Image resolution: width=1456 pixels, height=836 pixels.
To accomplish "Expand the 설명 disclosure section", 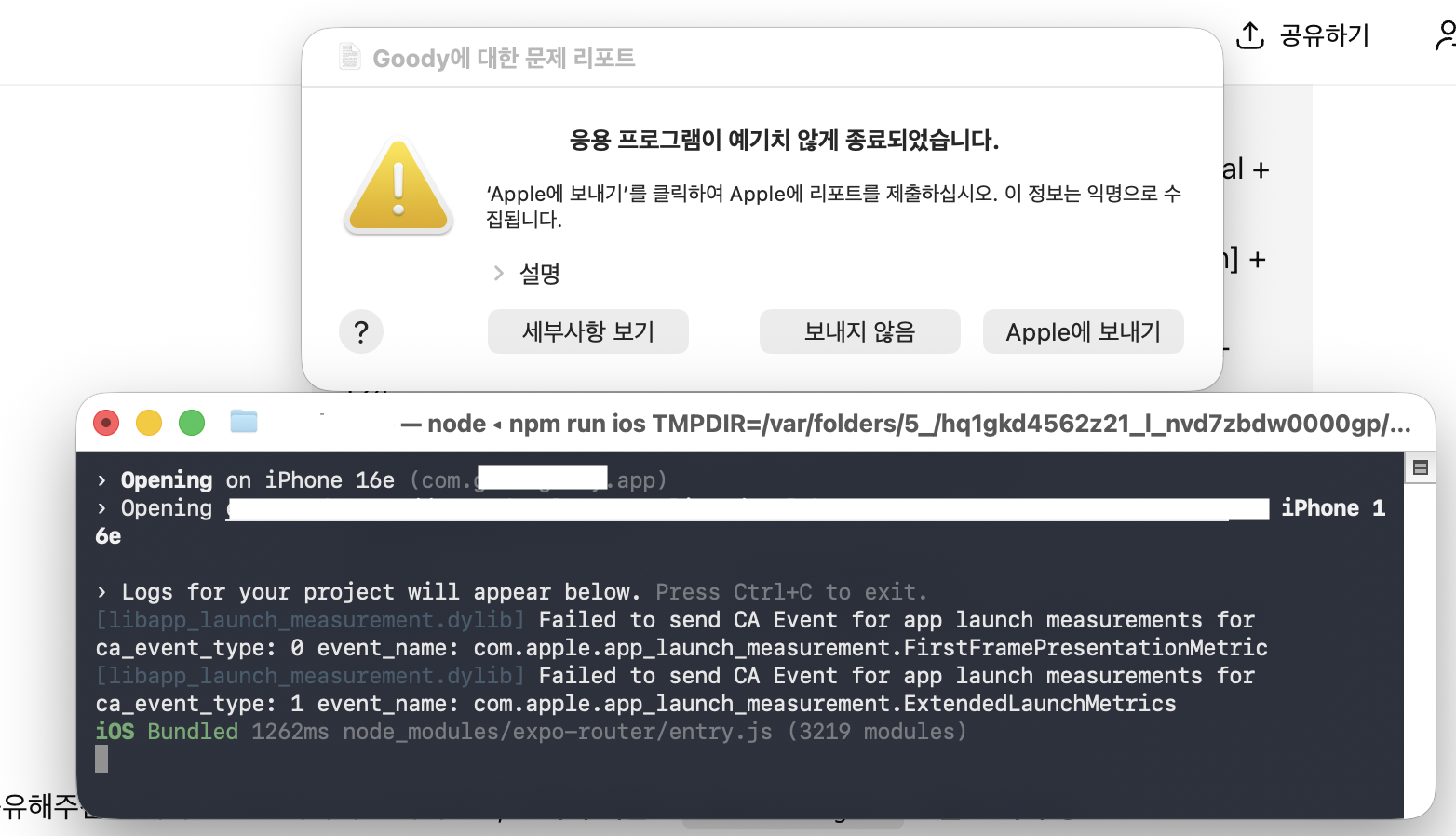I will [499, 273].
